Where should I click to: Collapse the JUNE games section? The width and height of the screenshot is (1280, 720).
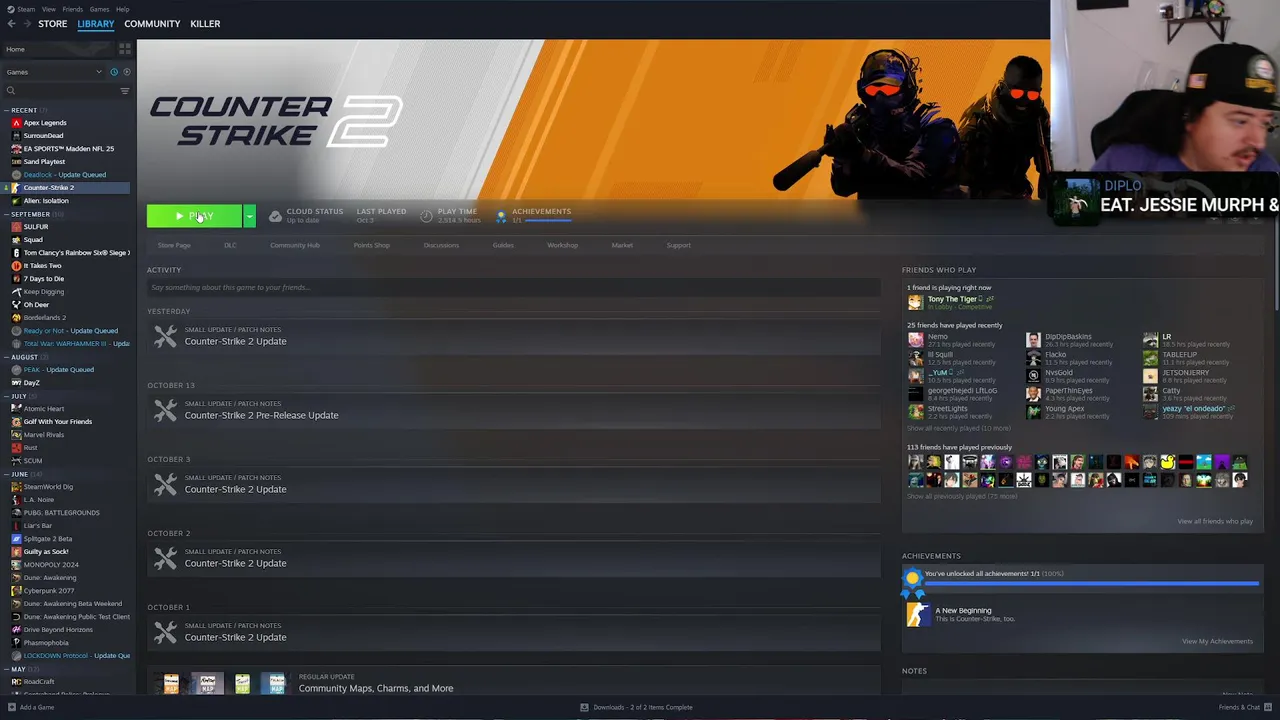coord(6,474)
